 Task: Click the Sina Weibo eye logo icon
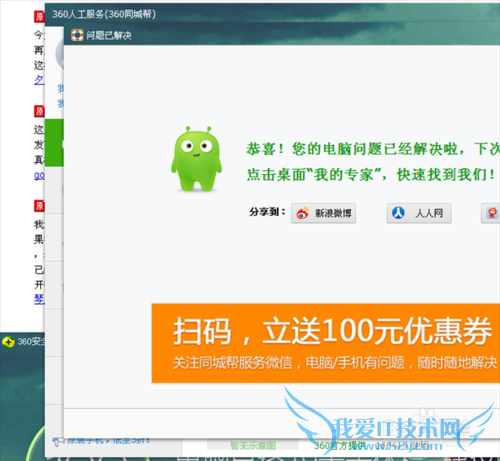pos(303,213)
